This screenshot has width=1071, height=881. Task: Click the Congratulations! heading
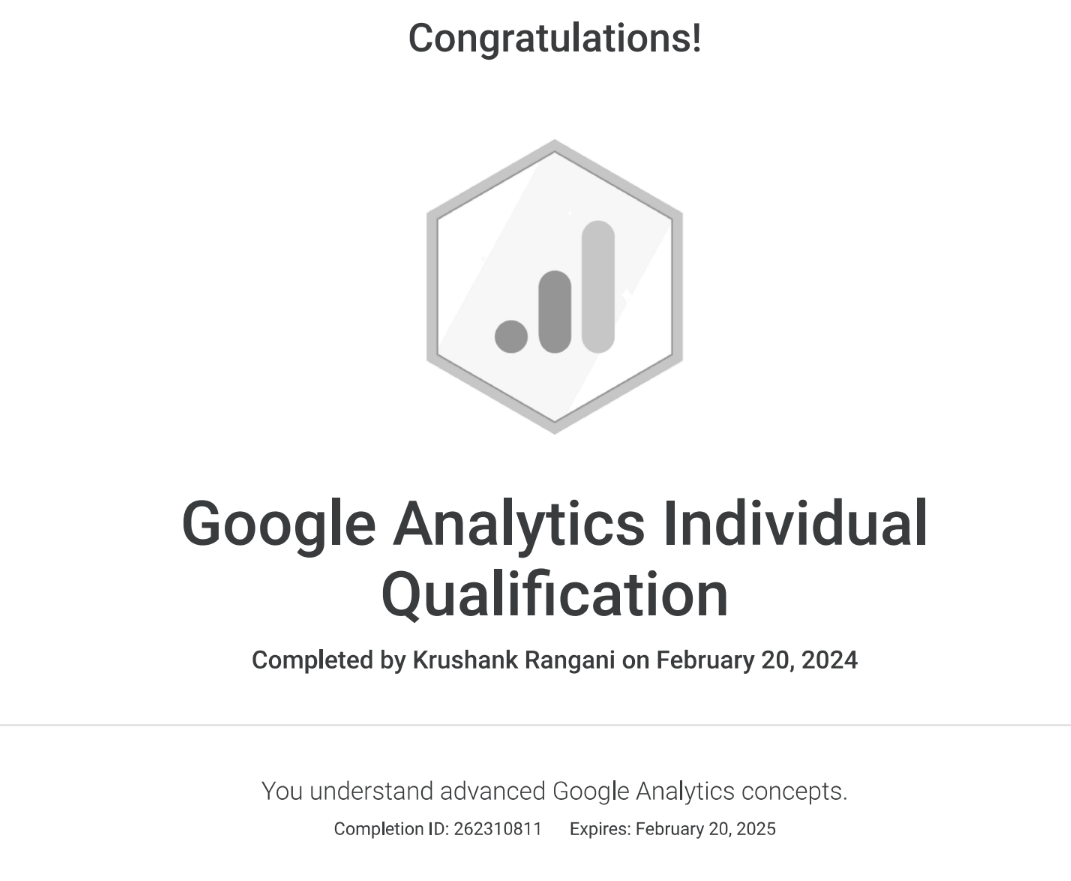(x=554, y=39)
